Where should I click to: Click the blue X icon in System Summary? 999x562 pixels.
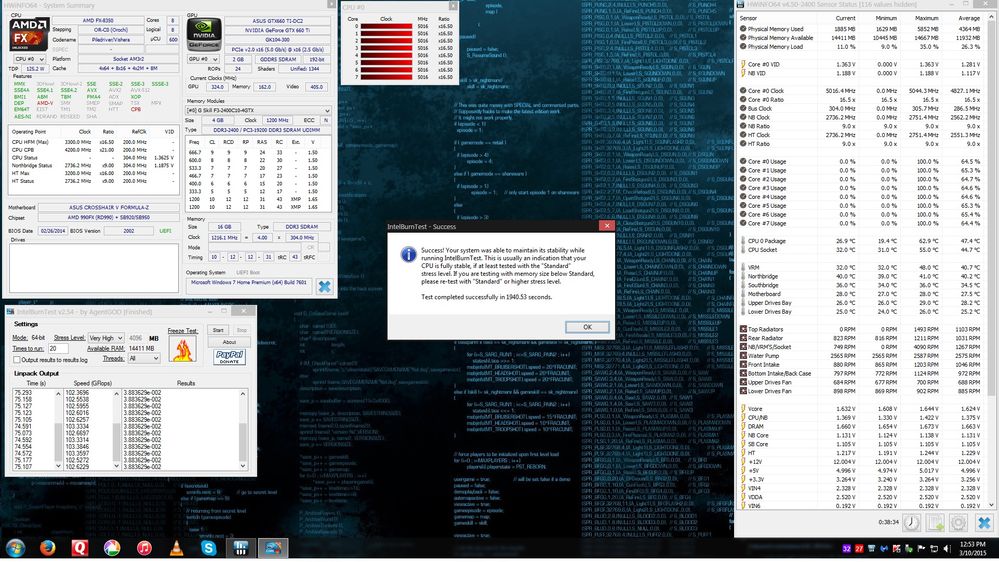point(324,286)
